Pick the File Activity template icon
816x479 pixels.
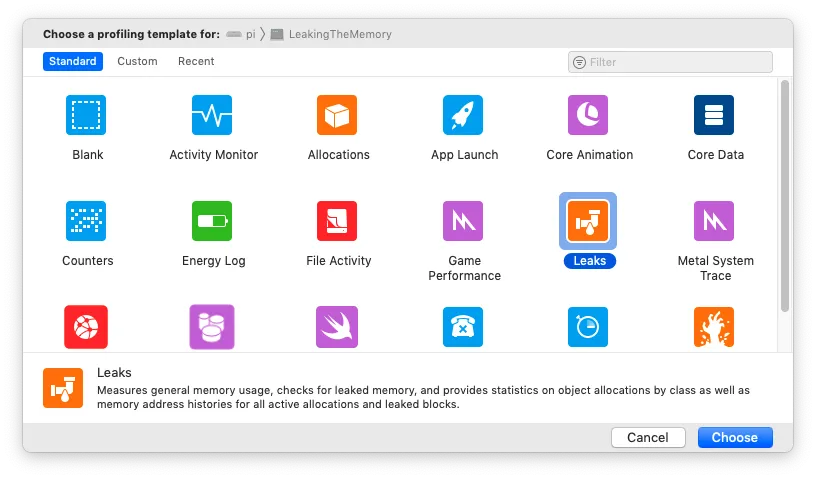(337, 221)
